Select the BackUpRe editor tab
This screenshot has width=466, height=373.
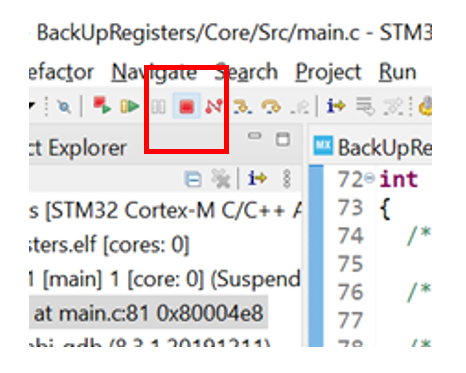pyautogui.click(x=373, y=147)
